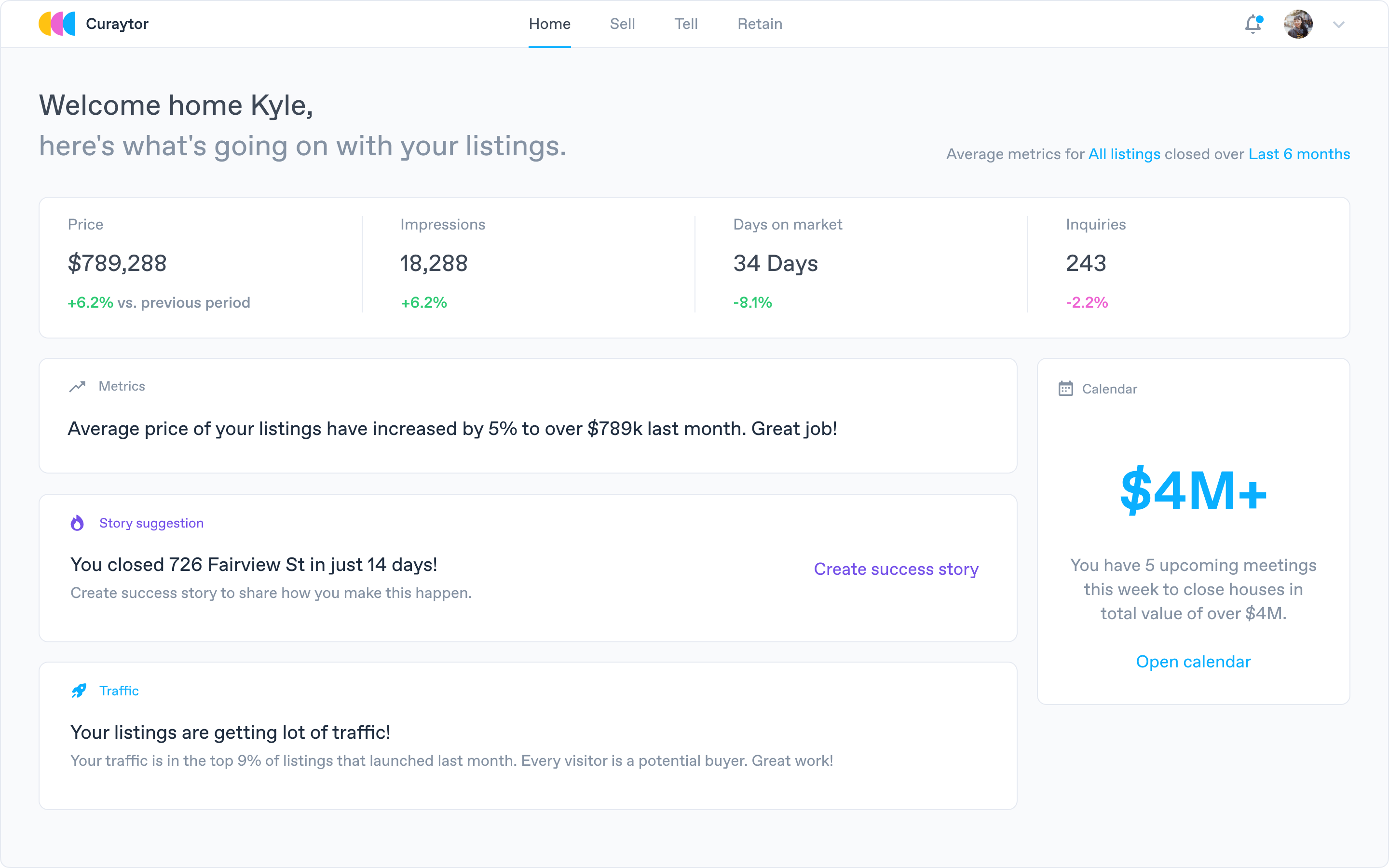Click the Story suggestion flame icon
1389x868 pixels.
(78, 523)
